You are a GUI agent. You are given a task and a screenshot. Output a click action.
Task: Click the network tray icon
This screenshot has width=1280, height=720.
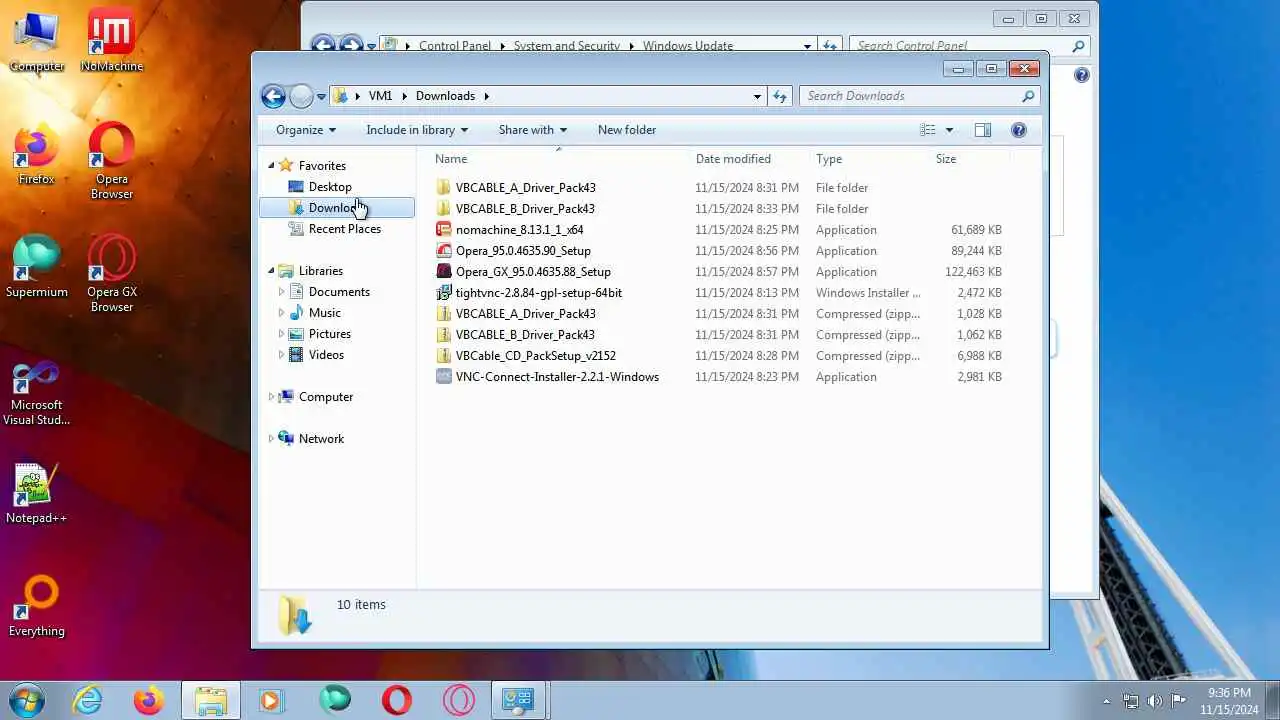click(1131, 701)
